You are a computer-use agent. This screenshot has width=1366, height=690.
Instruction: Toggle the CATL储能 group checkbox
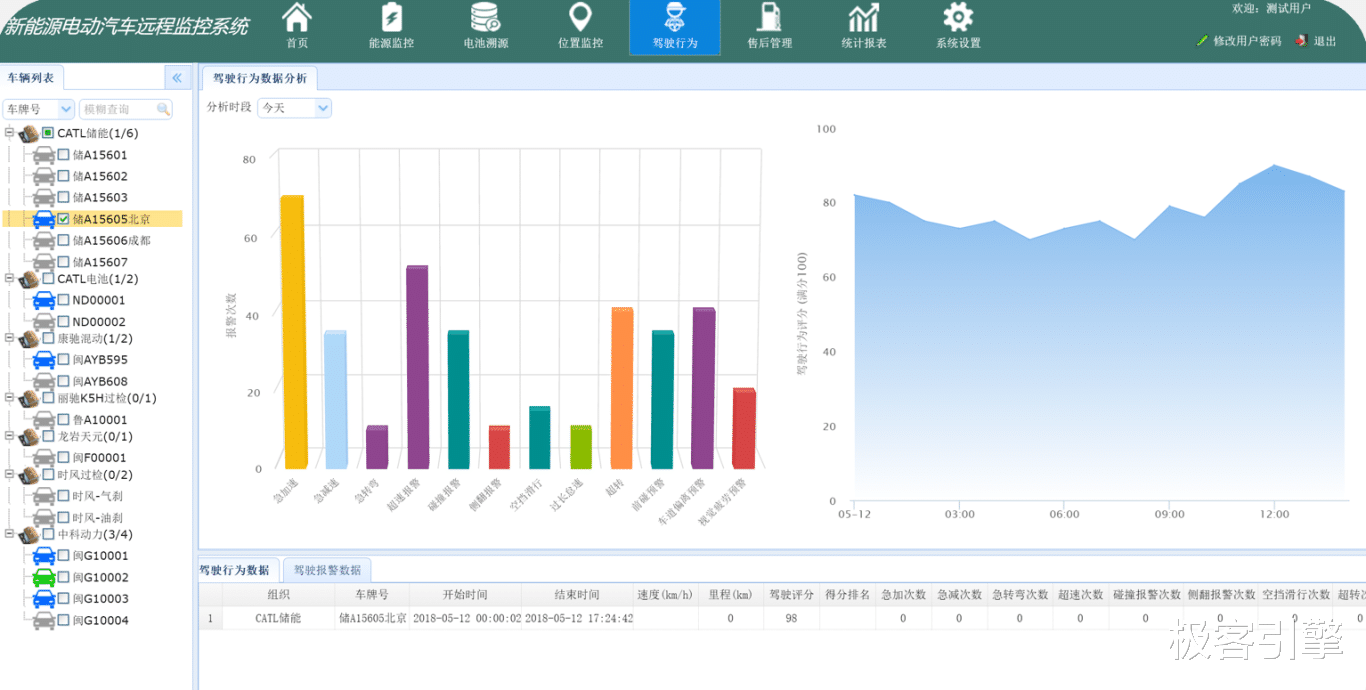(x=48, y=133)
